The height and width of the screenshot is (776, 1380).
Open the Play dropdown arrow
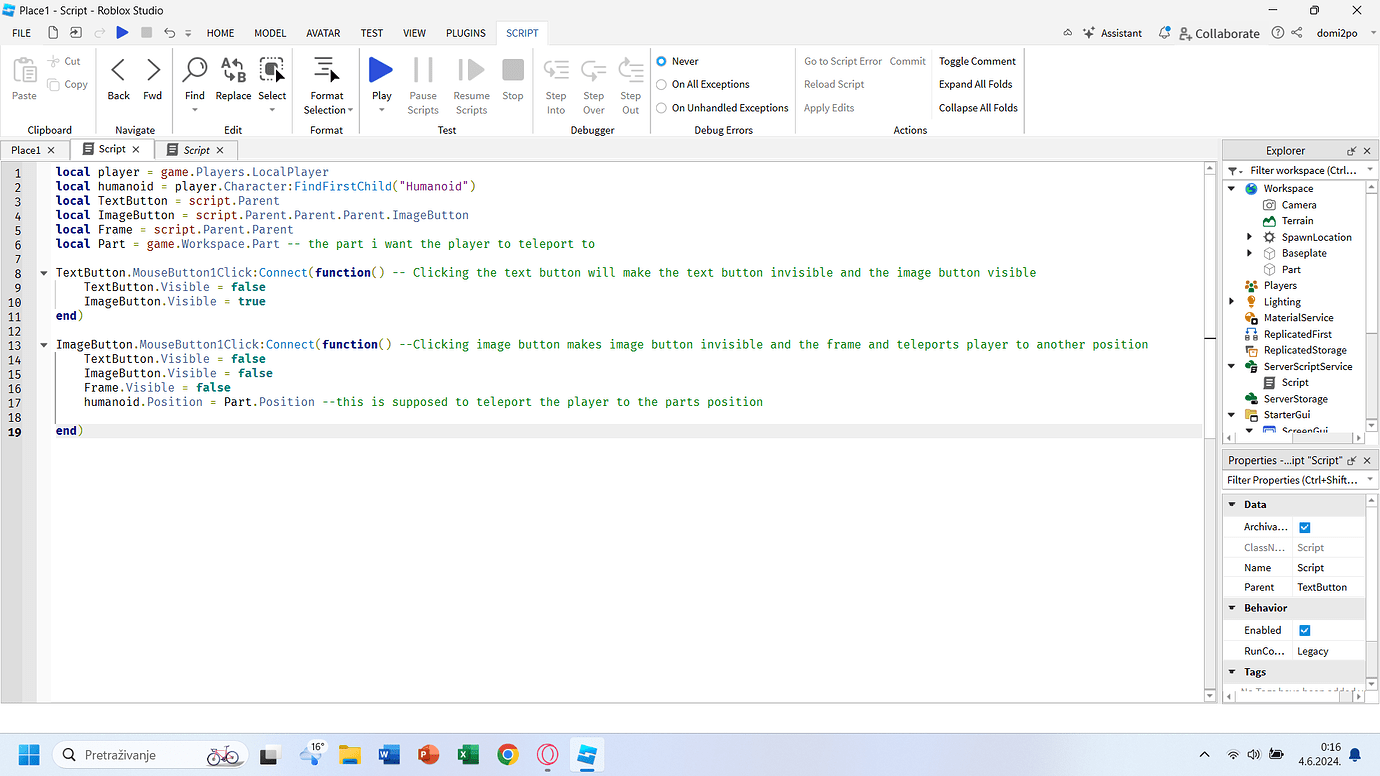point(381,110)
